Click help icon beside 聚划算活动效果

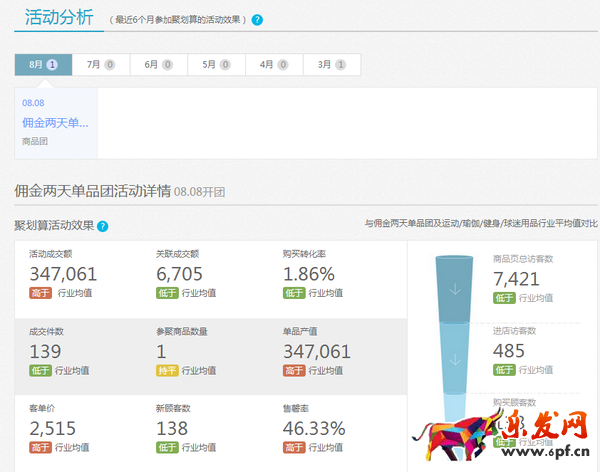(x=103, y=226)
